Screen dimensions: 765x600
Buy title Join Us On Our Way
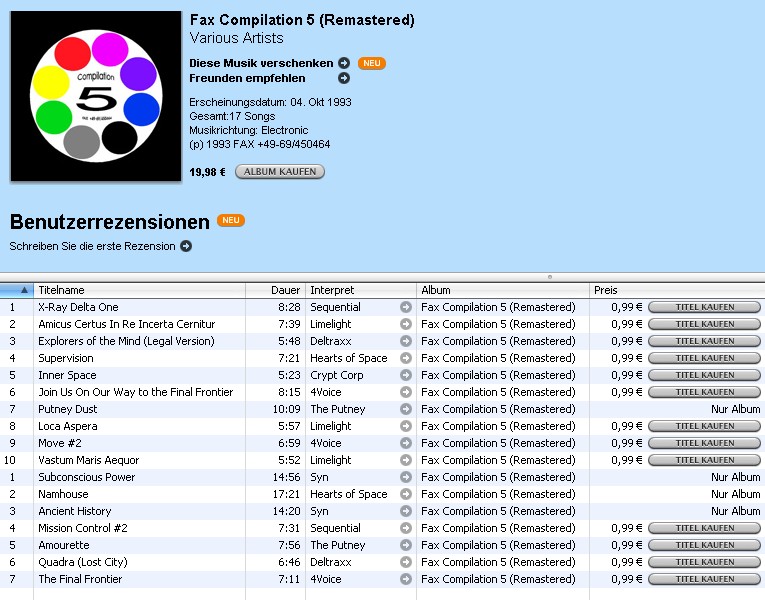(705, 392)
